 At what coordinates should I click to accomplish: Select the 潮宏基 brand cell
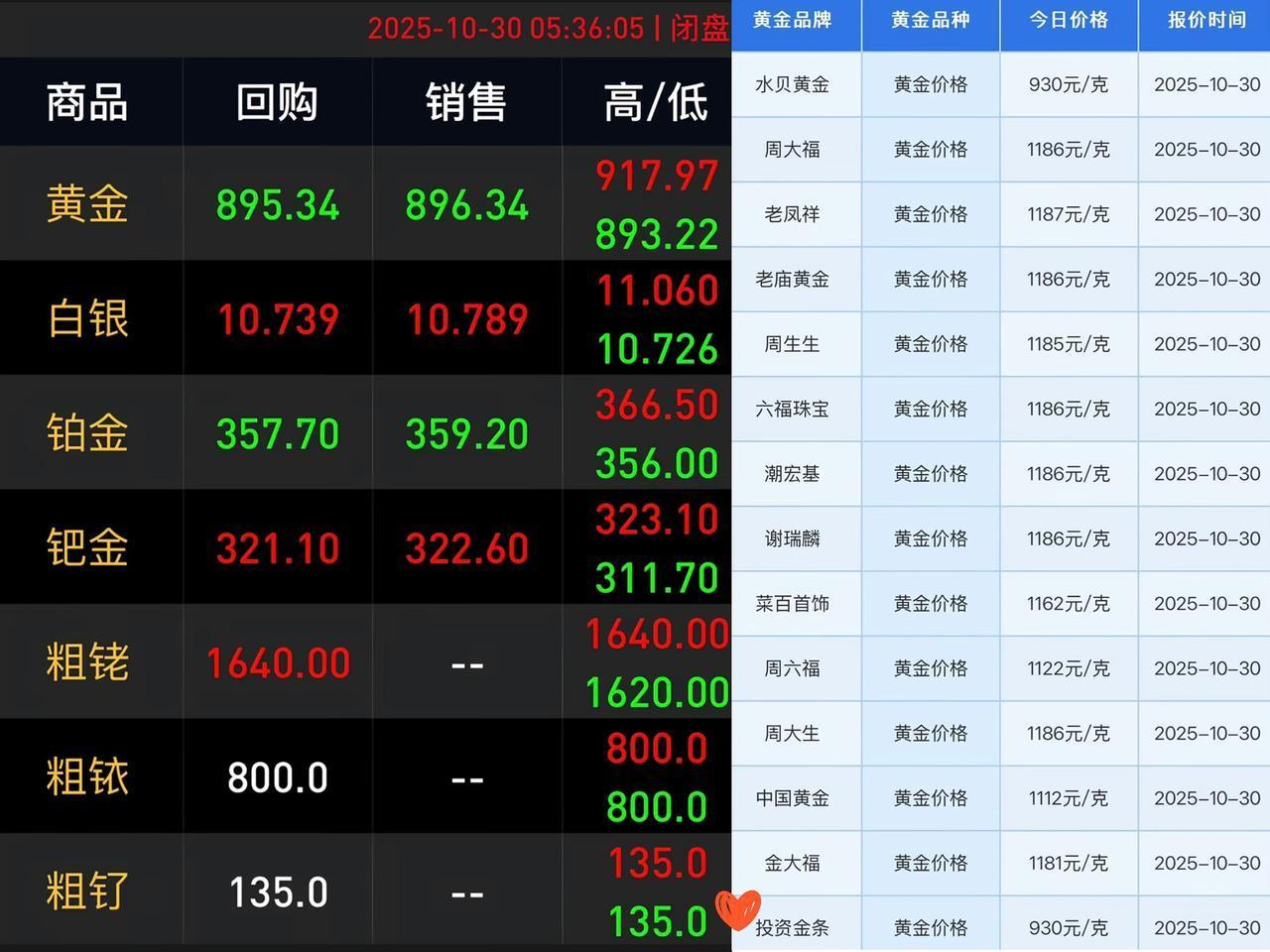tap(792, 474)
